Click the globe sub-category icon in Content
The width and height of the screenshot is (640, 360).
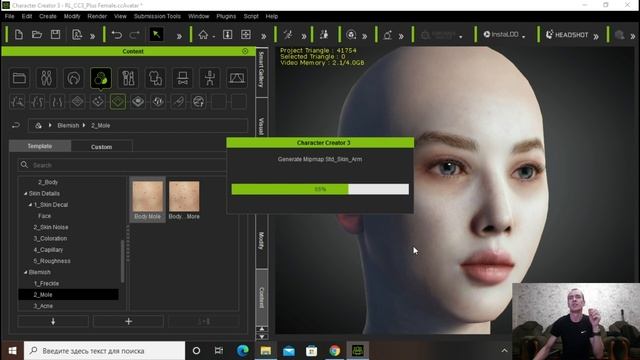click(199, 102)
